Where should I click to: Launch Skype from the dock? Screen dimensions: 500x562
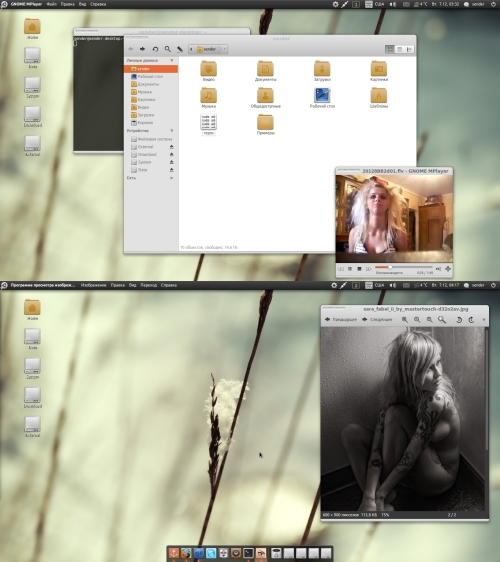point(211,553)
